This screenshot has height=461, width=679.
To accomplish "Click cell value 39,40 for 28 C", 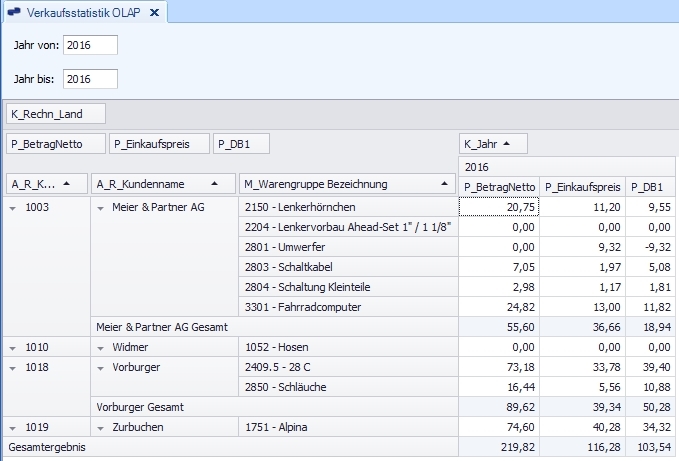I will point(650,367).
